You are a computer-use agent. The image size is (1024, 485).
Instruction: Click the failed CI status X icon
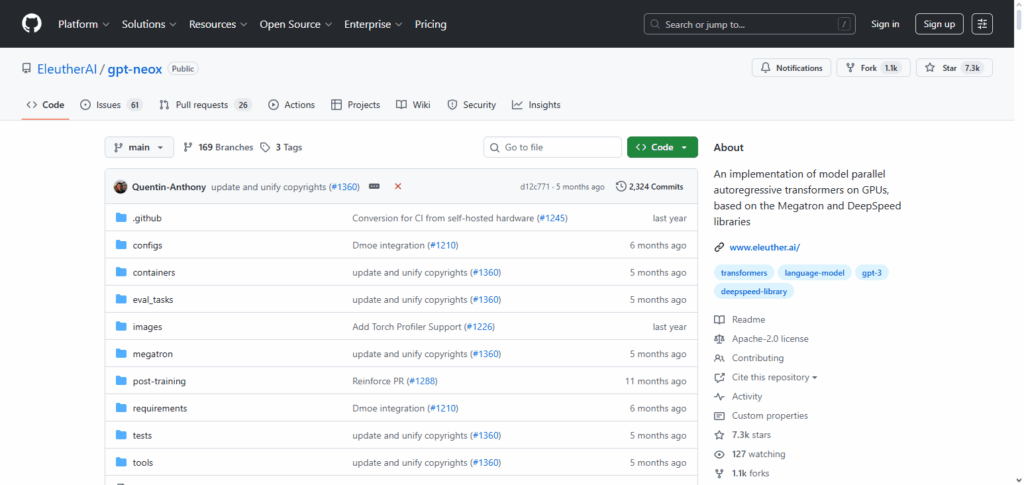coord(398,187)
